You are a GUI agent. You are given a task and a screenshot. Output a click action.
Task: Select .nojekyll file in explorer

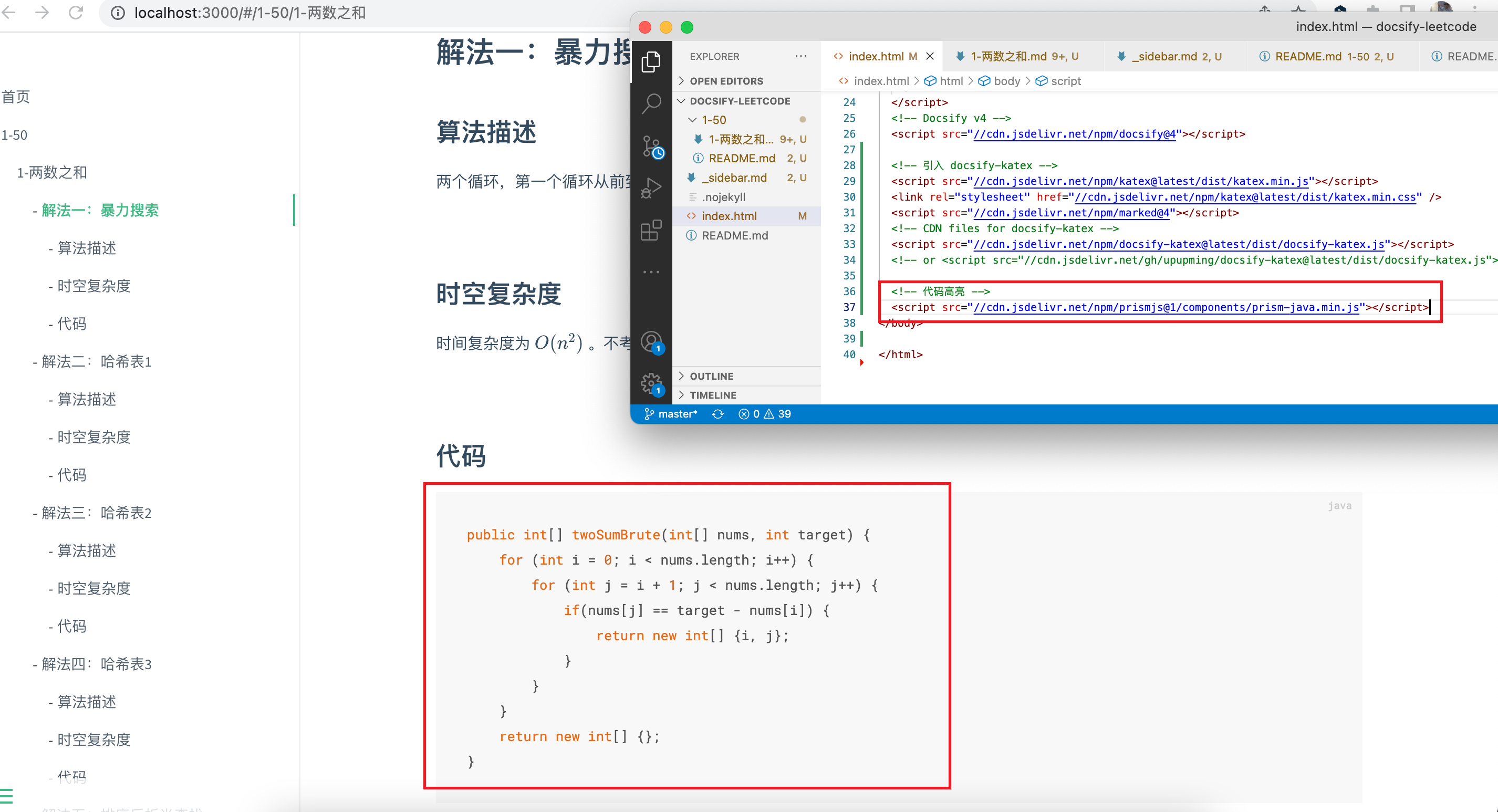click(723, 197)
